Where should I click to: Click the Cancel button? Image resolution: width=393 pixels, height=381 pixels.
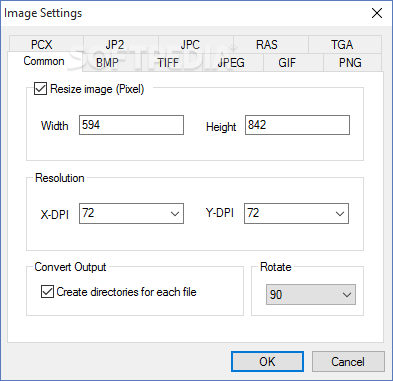point(348,361)
